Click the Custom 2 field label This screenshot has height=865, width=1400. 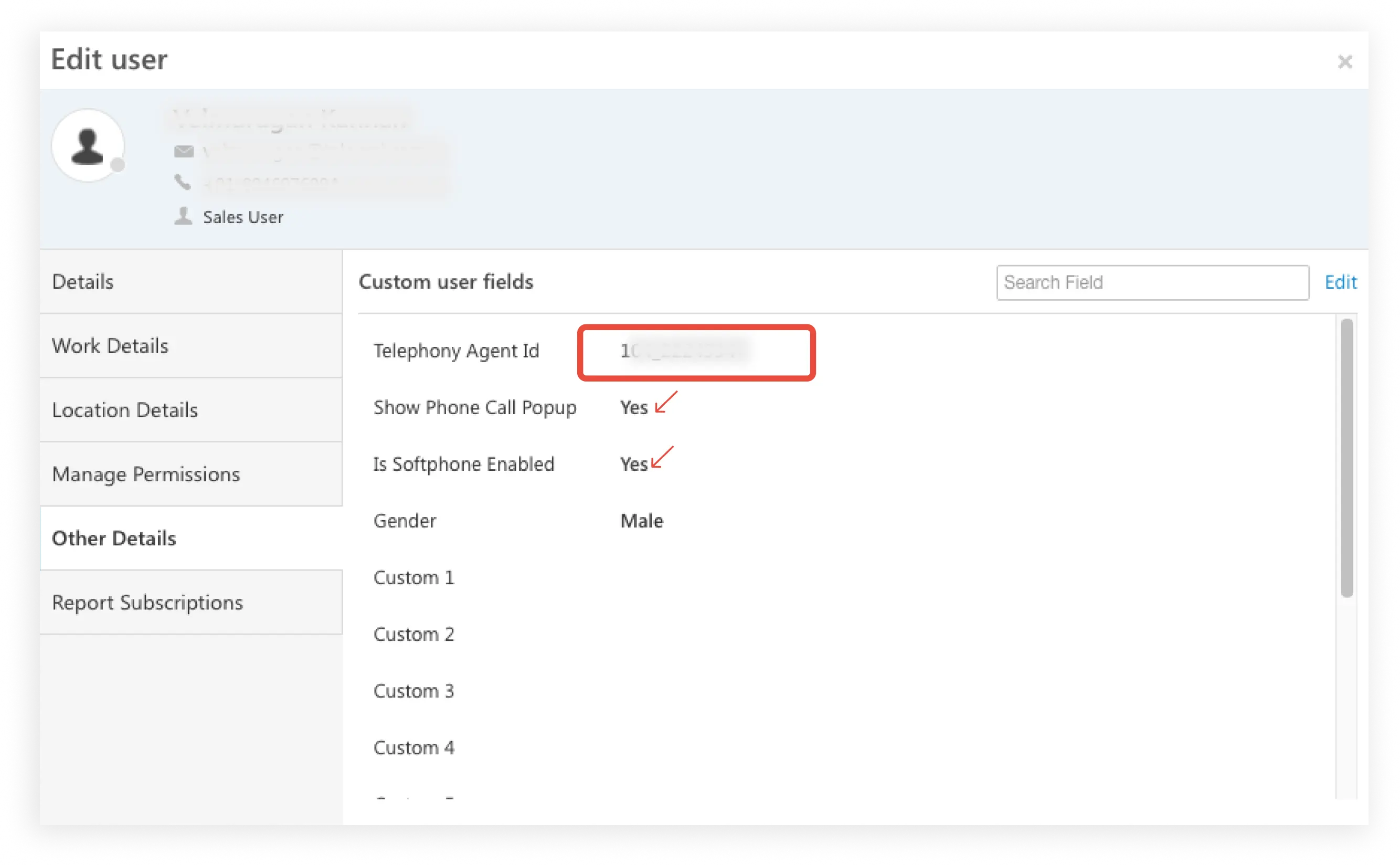pos(414,634)
